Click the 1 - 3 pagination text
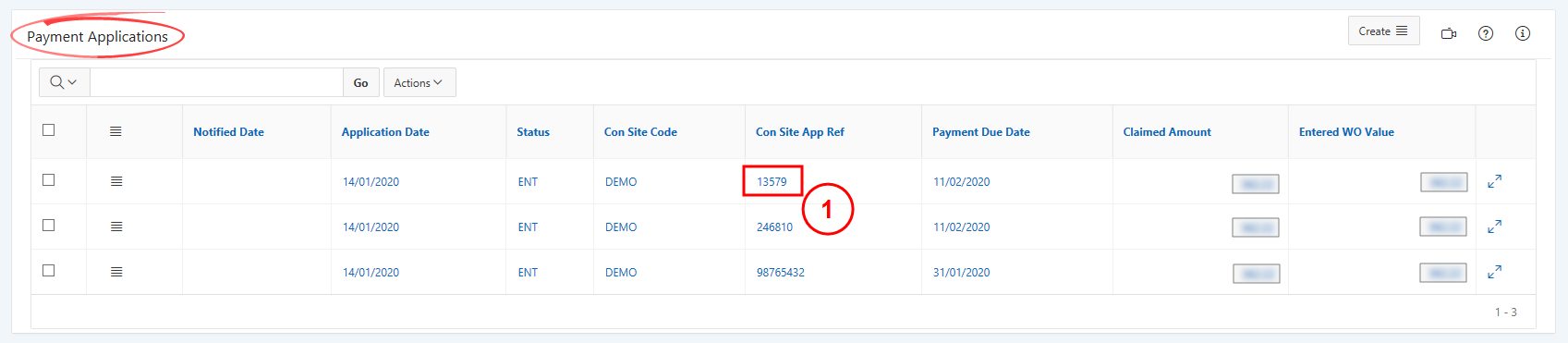1568x343 pixels. (1505, 312)
